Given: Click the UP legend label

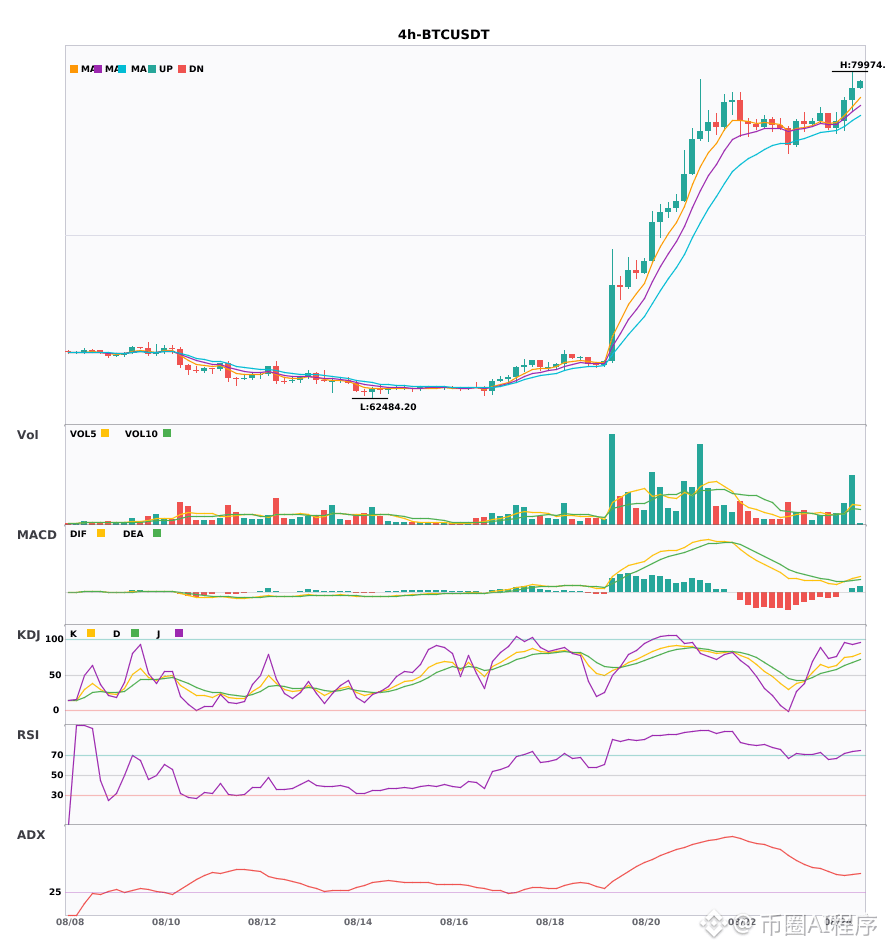Looking at the screenshot, I should [x=165, y=69].
